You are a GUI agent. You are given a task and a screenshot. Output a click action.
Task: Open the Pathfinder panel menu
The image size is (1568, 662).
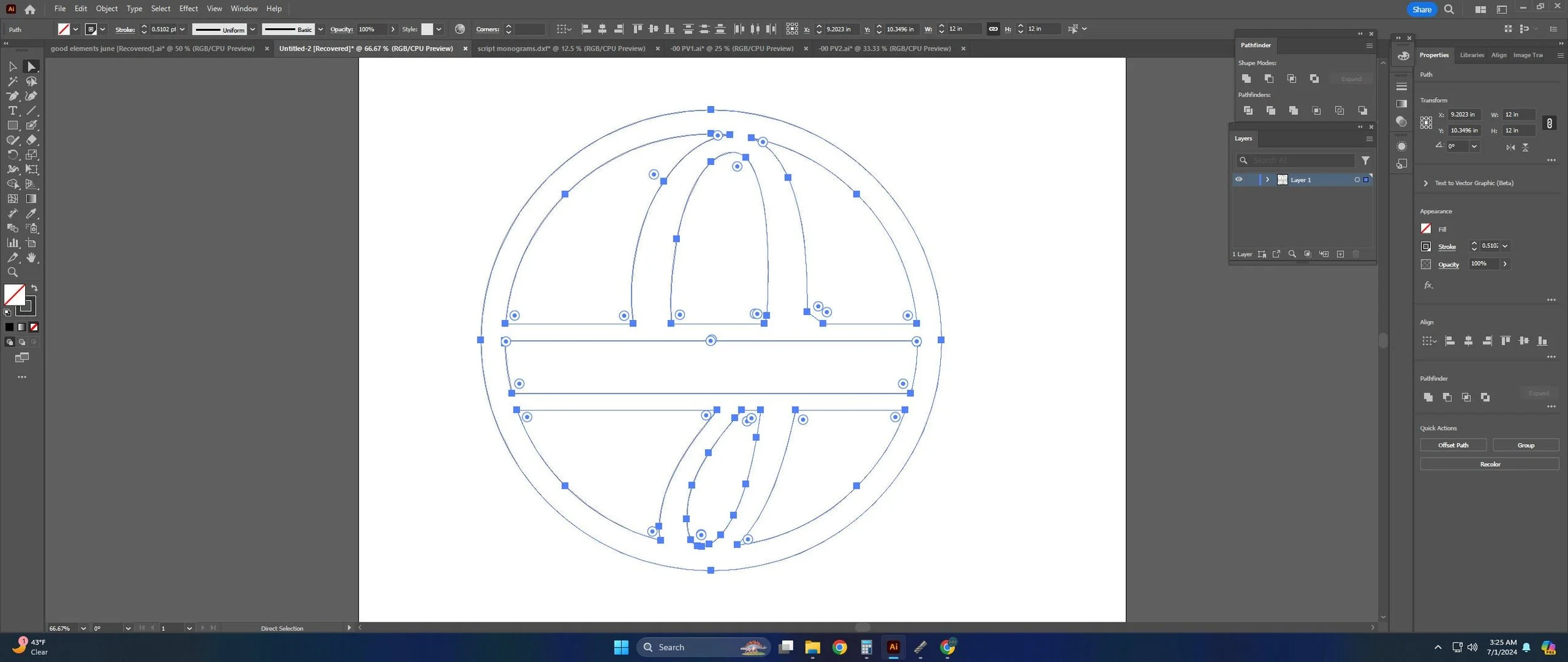1369,45
